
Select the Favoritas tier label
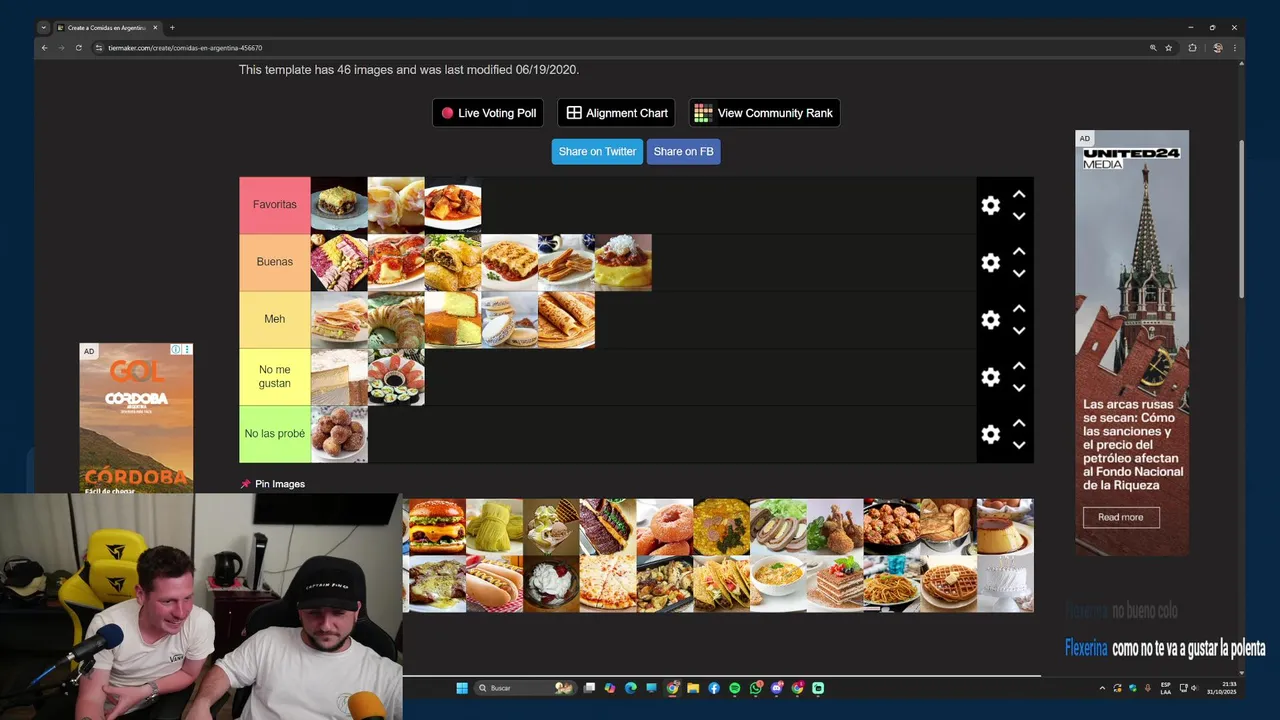[275, 205]
